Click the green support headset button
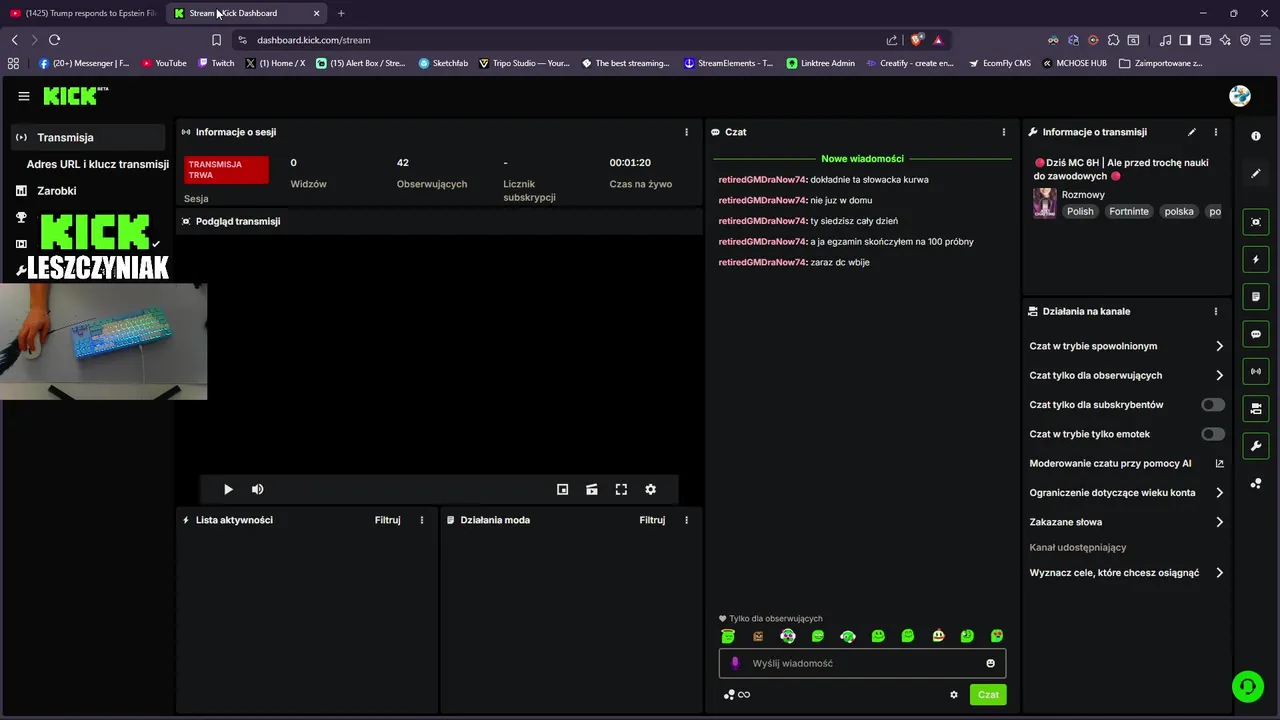Screen dimensions: 1280x720 pos(1247,686)
